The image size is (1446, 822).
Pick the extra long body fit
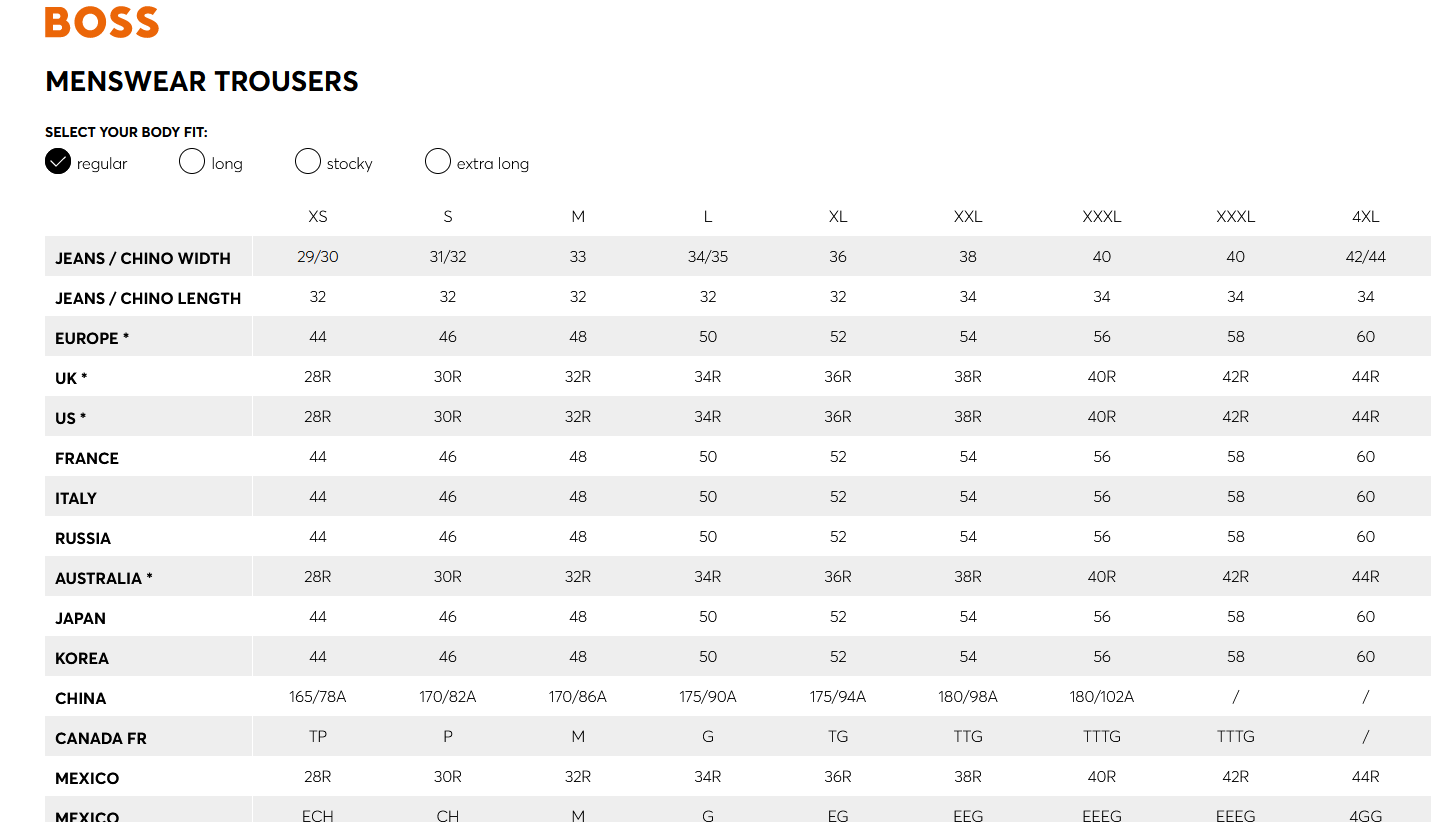(x=438, y=161)
